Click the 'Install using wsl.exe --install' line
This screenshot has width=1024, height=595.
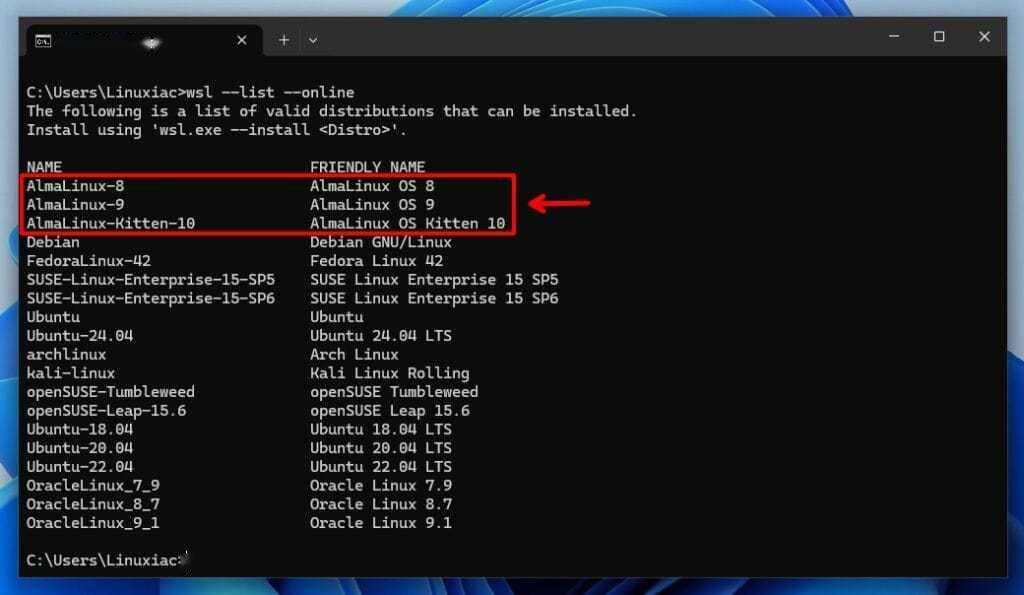(217, 130)
